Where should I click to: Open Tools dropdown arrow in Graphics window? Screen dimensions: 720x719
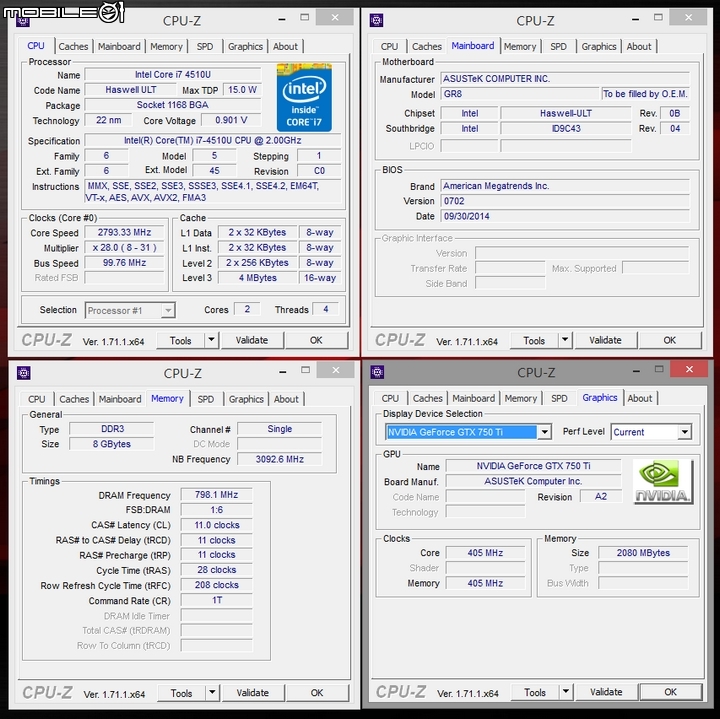click(566, 692)
